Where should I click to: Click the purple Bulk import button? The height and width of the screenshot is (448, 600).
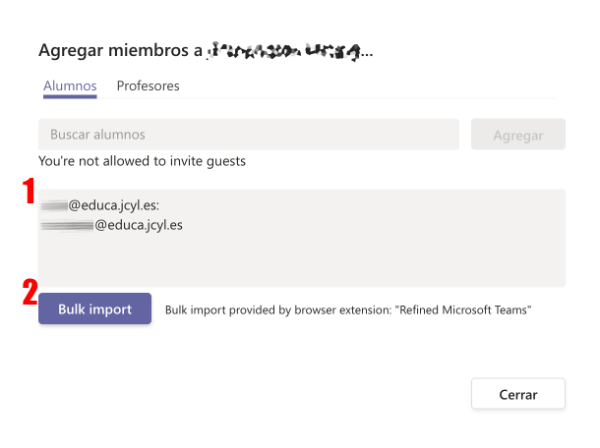(95, 309)
